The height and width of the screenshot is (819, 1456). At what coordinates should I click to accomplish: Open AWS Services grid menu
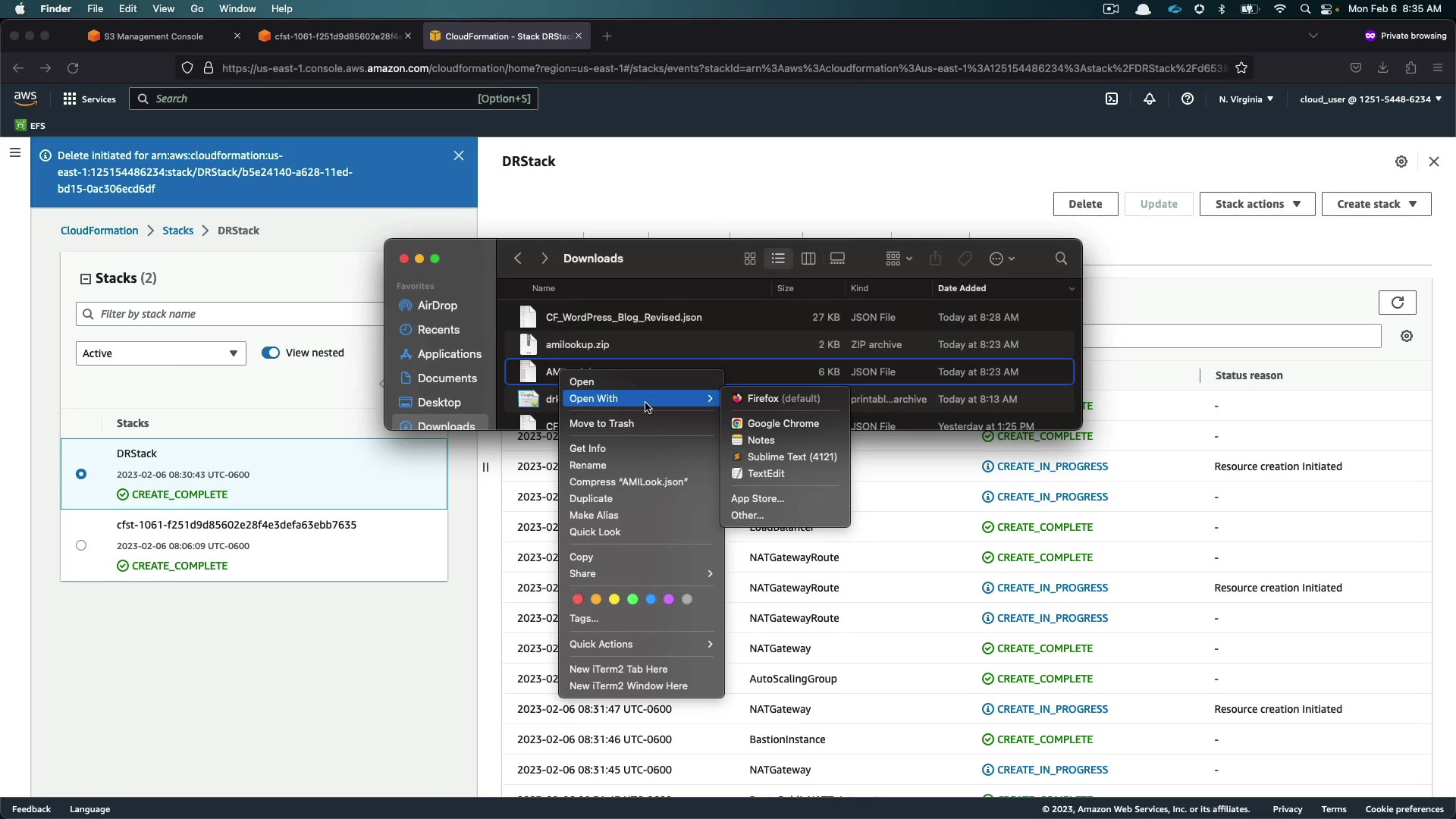coord(70,99)
